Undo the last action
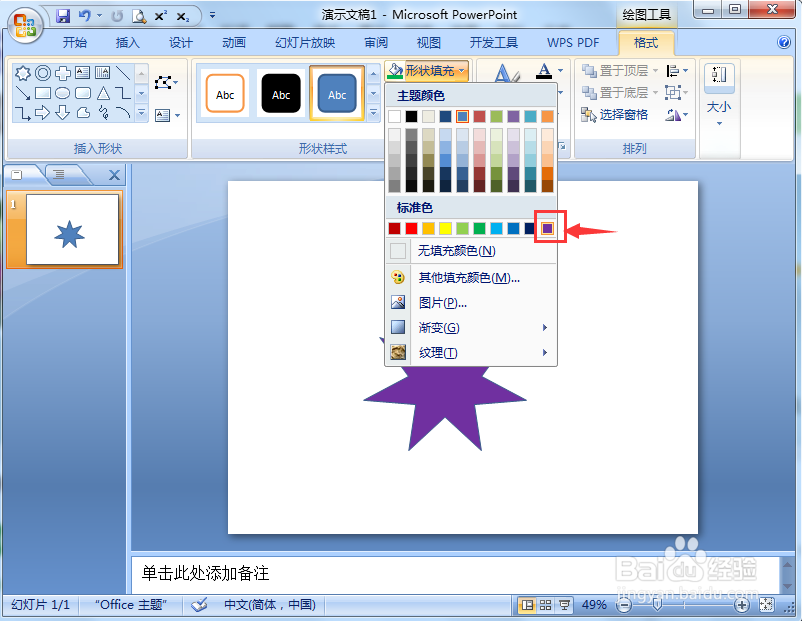This screenshot has height=621, width=802. [x=84, y=16]
